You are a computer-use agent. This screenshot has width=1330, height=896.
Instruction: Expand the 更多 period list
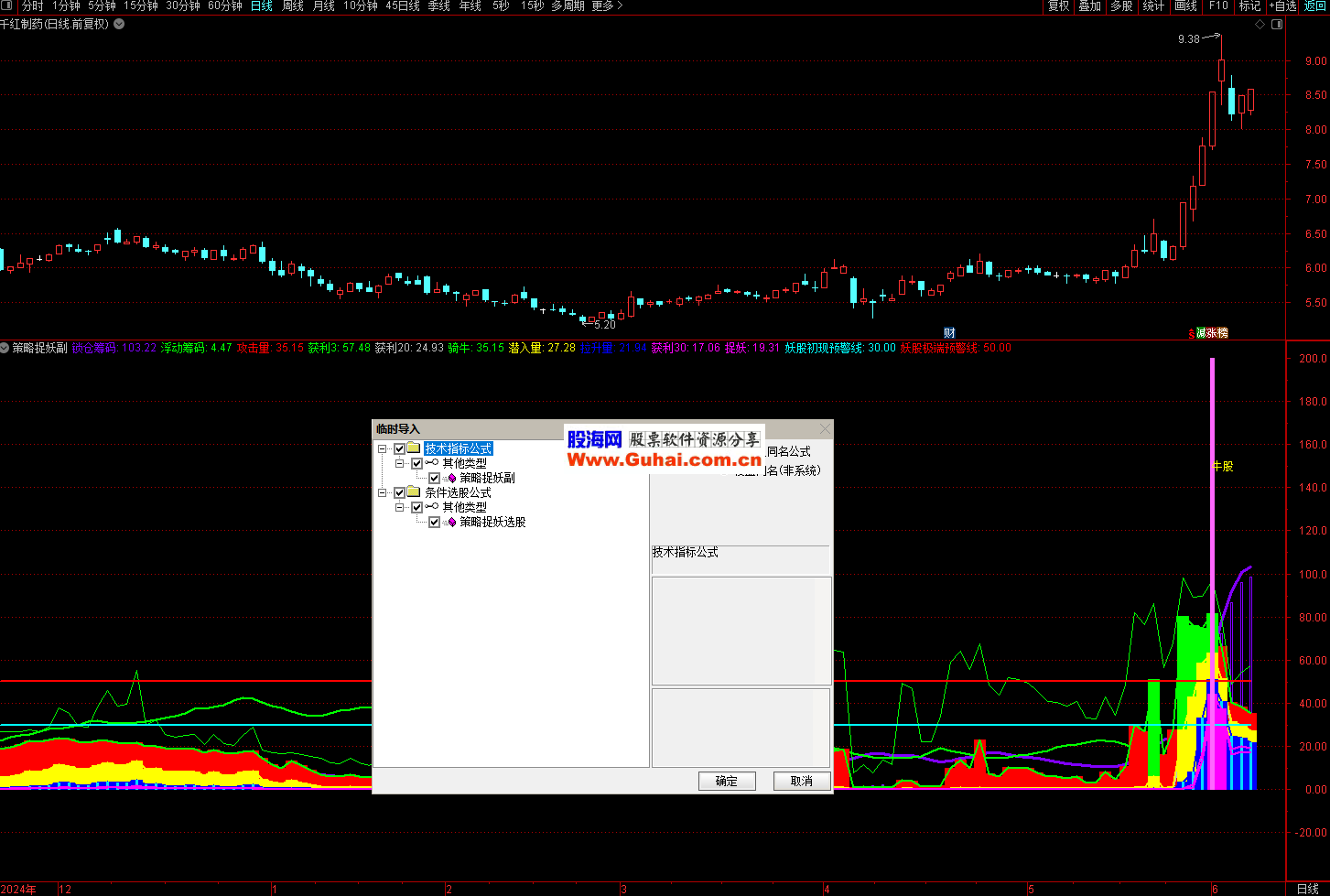(606, 5)
